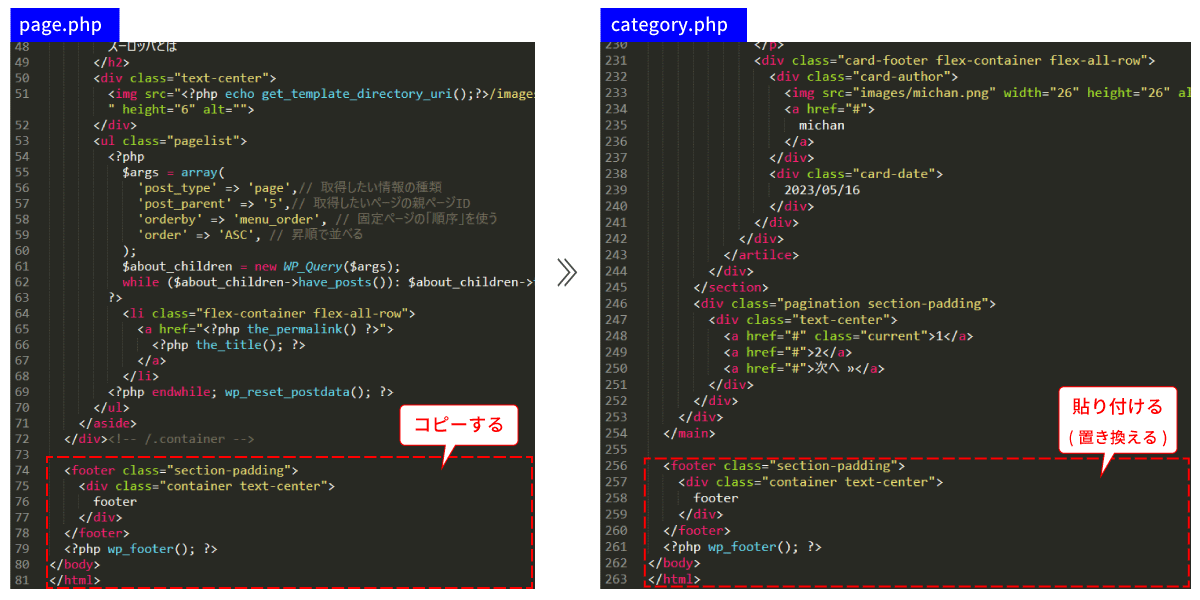
Task: Click the '<!-- /.container -->' comment
Action: (181, 440)
